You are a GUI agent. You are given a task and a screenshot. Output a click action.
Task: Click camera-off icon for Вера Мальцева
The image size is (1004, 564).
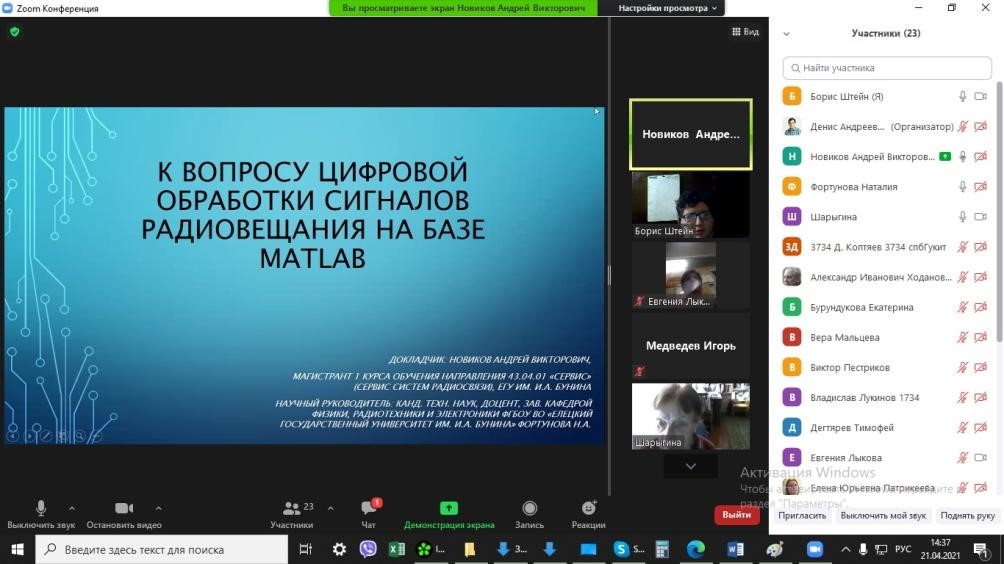click(980, 337)
